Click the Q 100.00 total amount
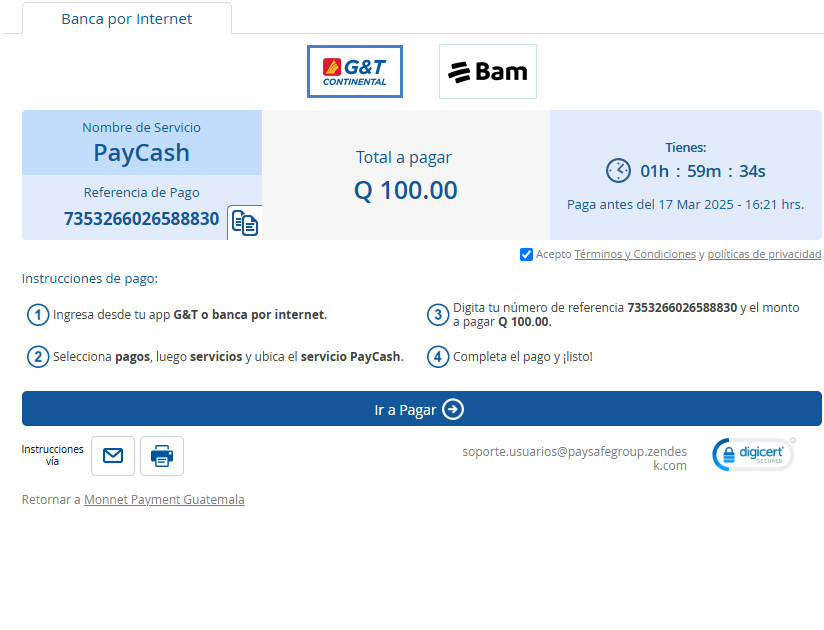Image resolution: width=824 pixels, height=630 pixels. coord(405,190)
